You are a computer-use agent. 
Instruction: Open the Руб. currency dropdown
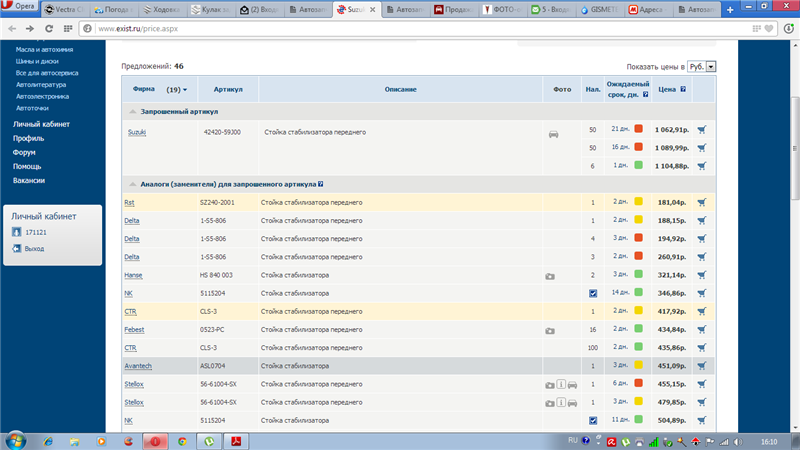[702, 66]
